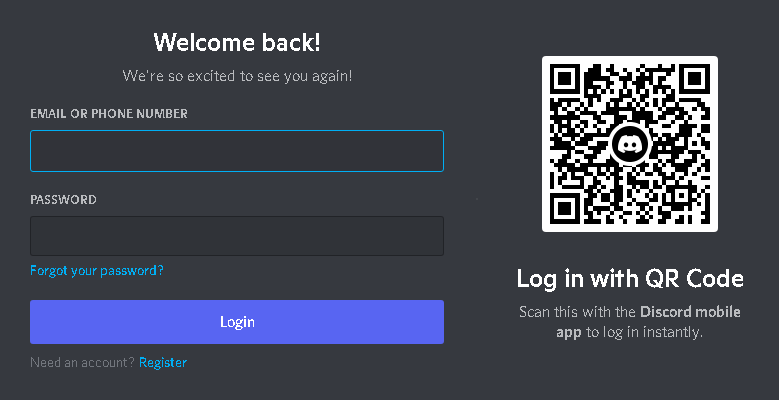
Task: Click the bold Discord mobile text
Action: 690,312
